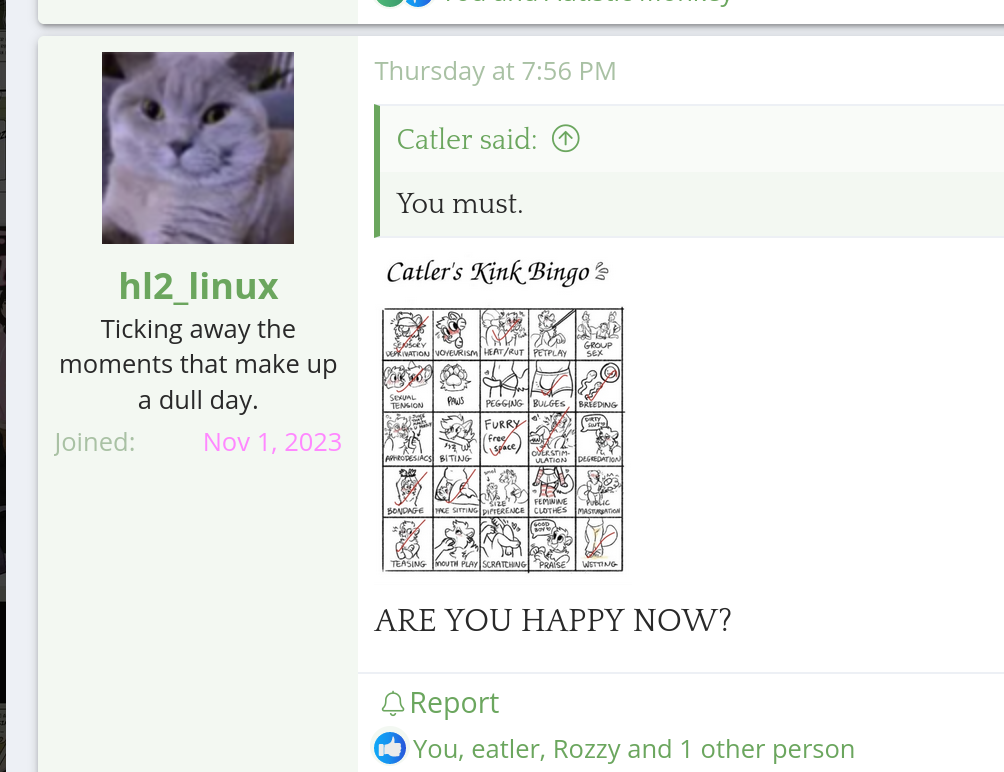Click the PRAISE cell in the bingo image

(552, 544)
